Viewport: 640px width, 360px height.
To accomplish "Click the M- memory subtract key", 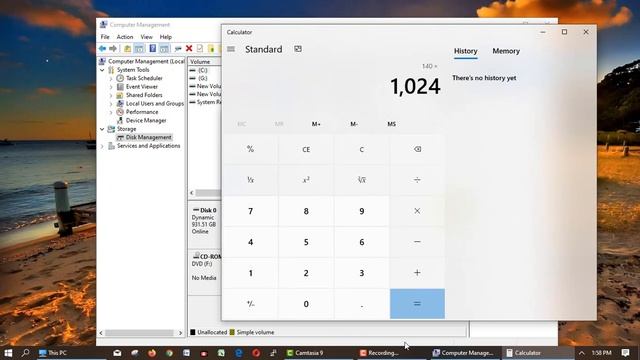I will [354, 124].
